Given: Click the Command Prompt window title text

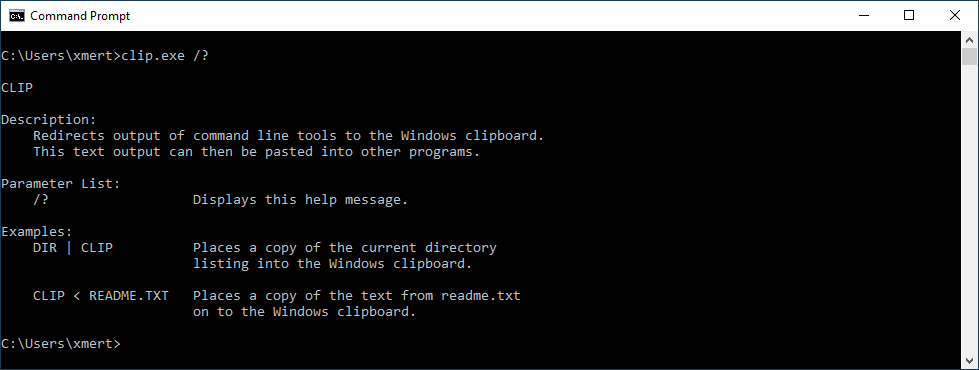Looking at the screenshot, I should point(80,16).
